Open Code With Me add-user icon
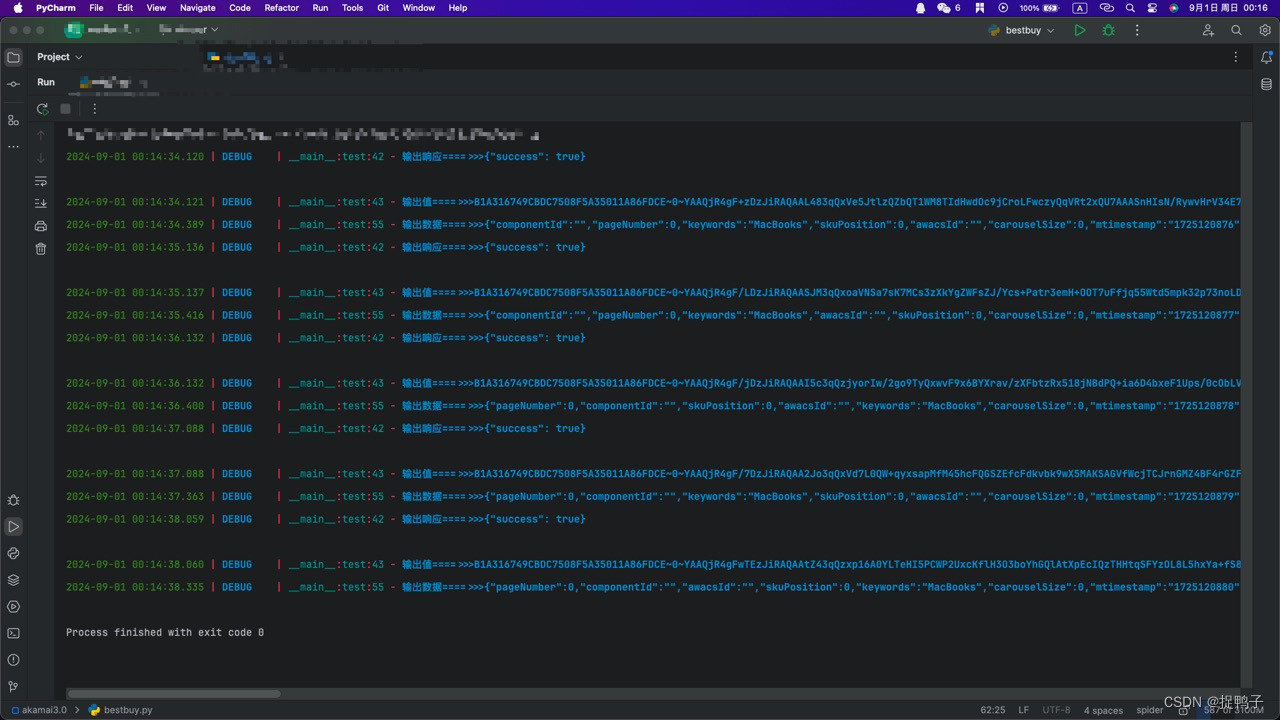The width and height of the screenshot is (1280, 720). 1208,31
